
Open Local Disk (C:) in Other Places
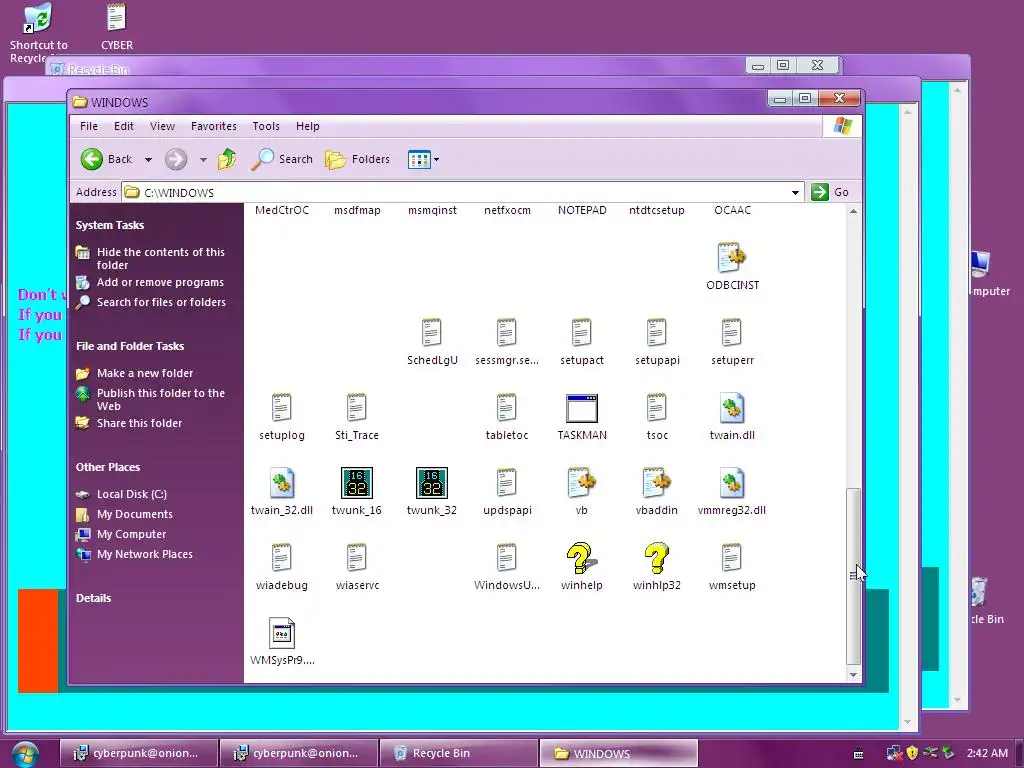132,494
